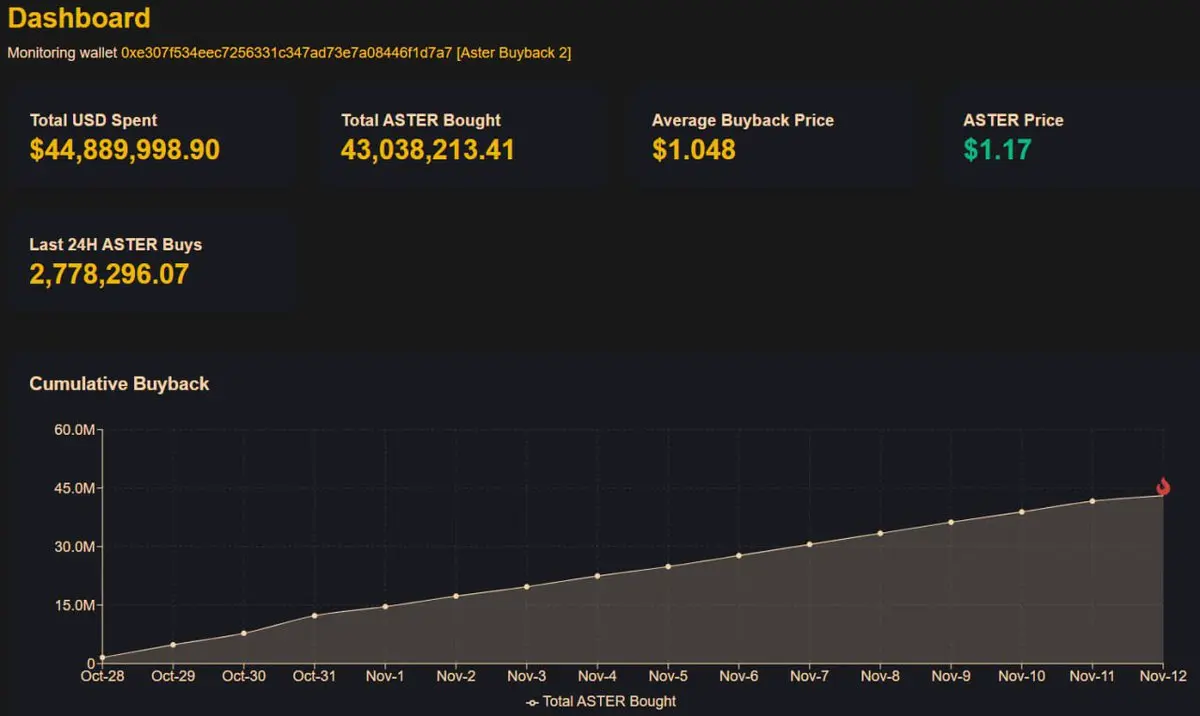The width and height of the screenshot is (1200, 716).
Task: Click the Oct-31 data point on chart
Action: click(315, 615)
